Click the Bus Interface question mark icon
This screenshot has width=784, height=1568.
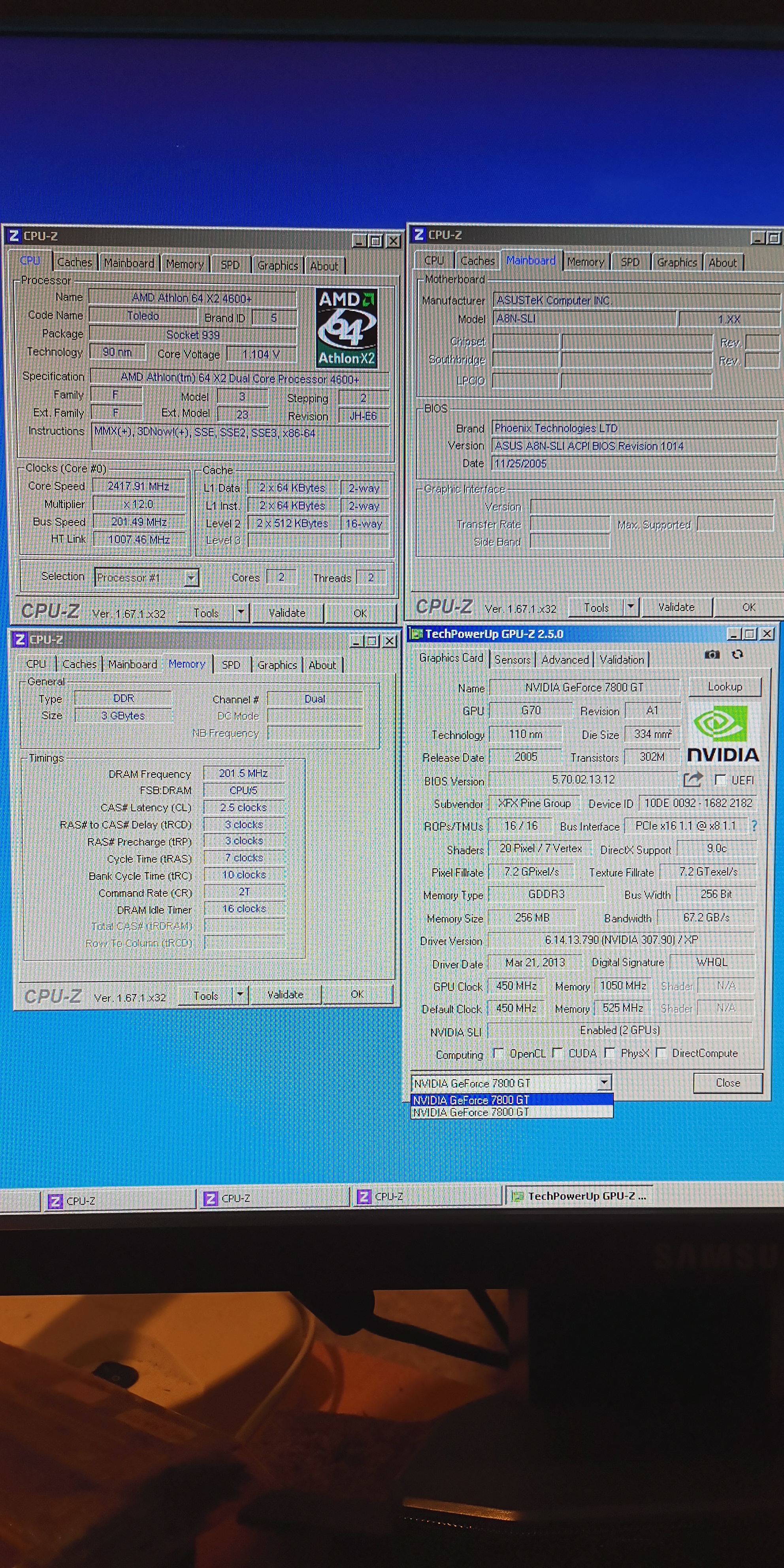point(754,825)
